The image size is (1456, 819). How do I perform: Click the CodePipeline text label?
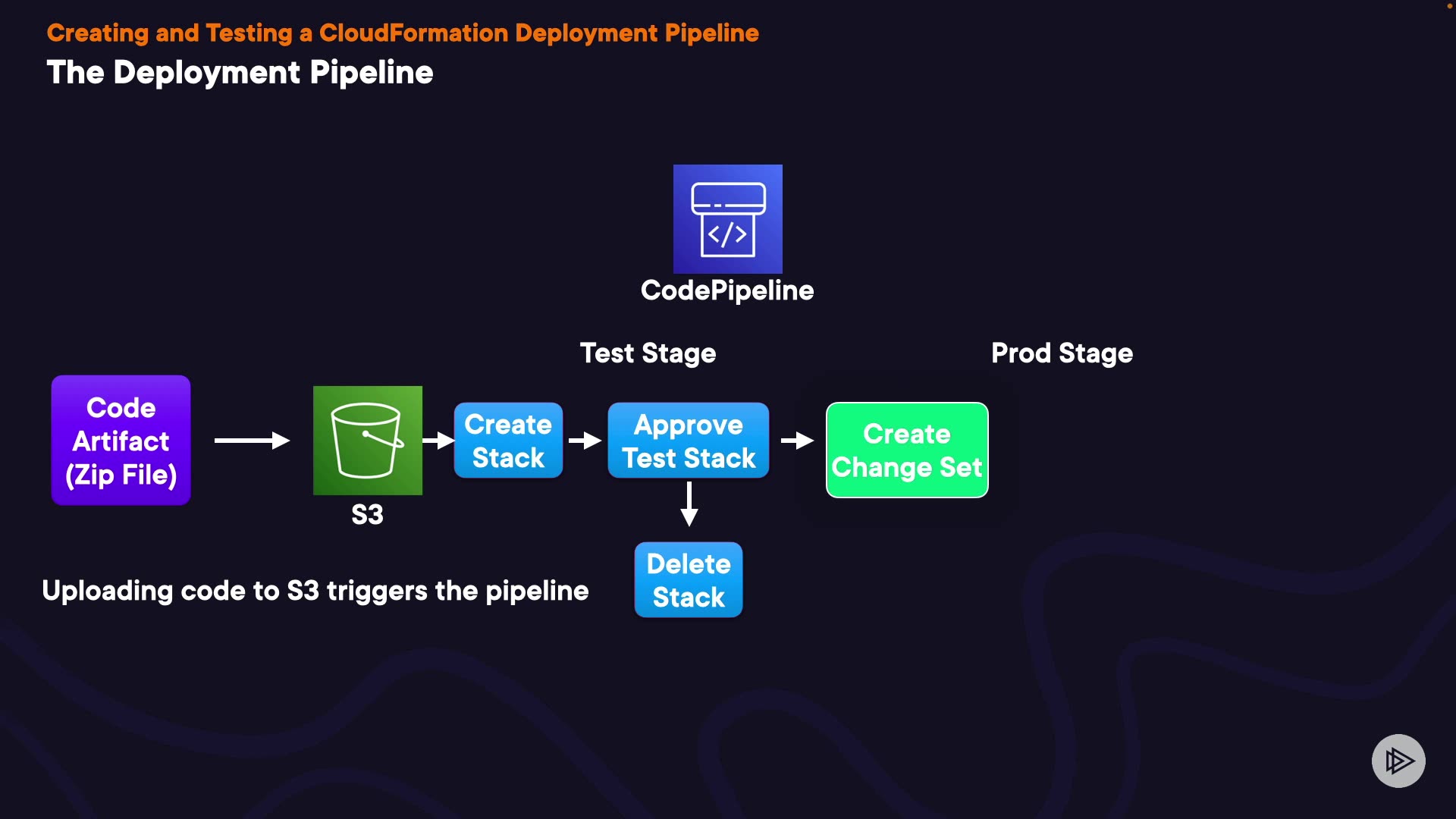(726, 290)
